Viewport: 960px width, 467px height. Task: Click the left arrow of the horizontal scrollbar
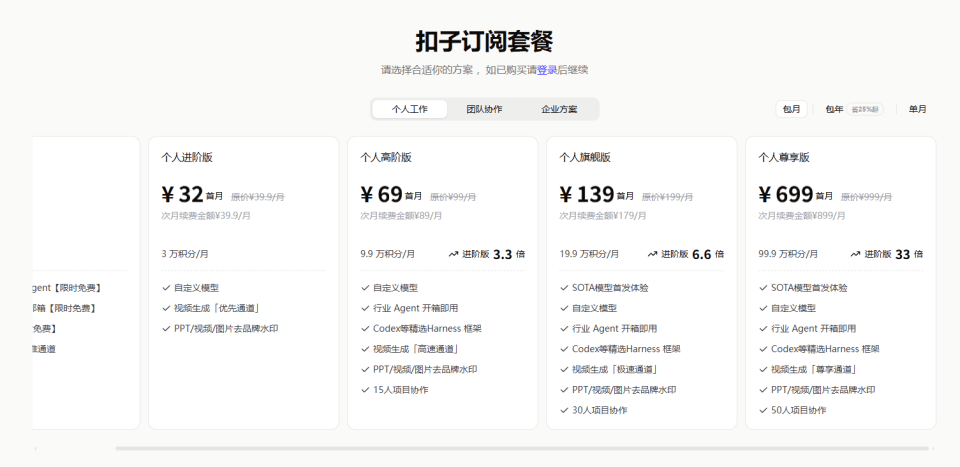pos(35,449)
